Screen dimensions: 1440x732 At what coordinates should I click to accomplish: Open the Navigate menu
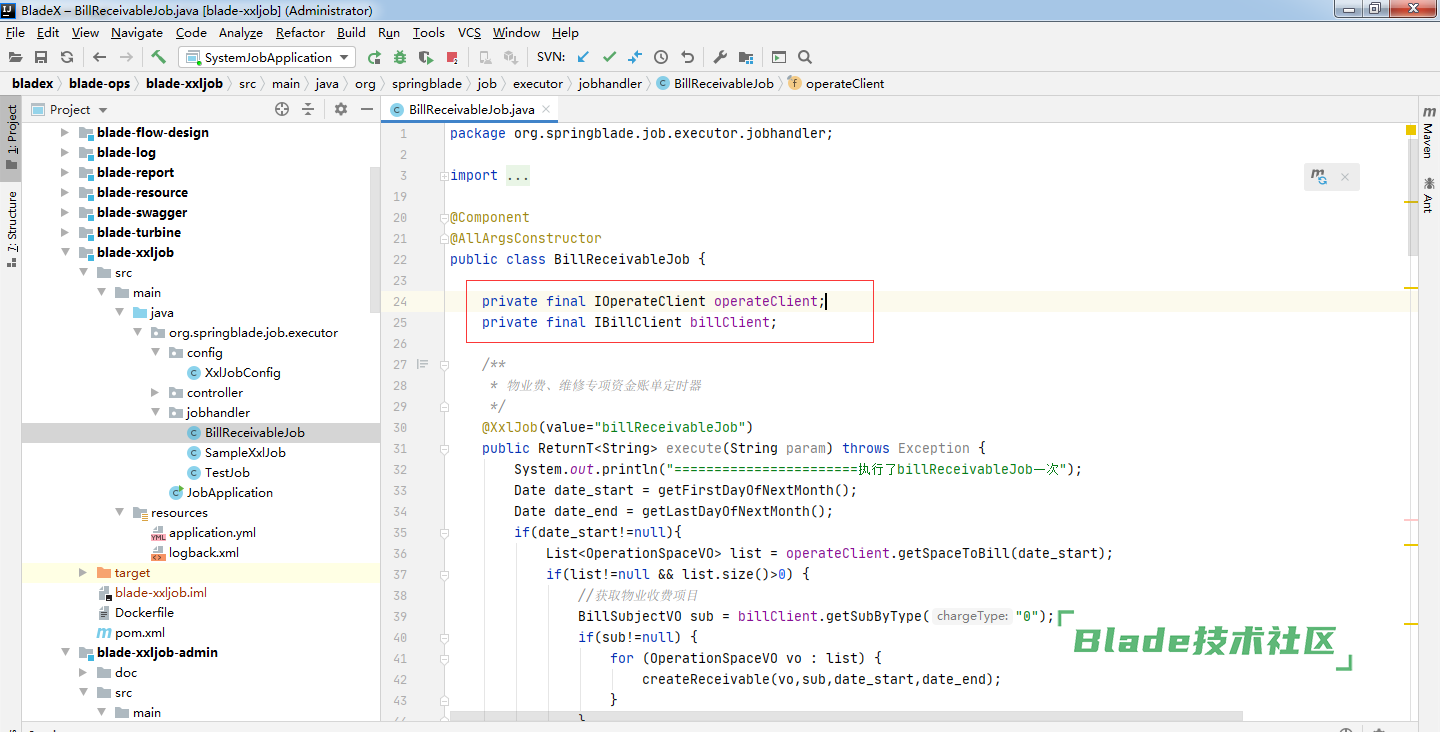click(136, 32)
